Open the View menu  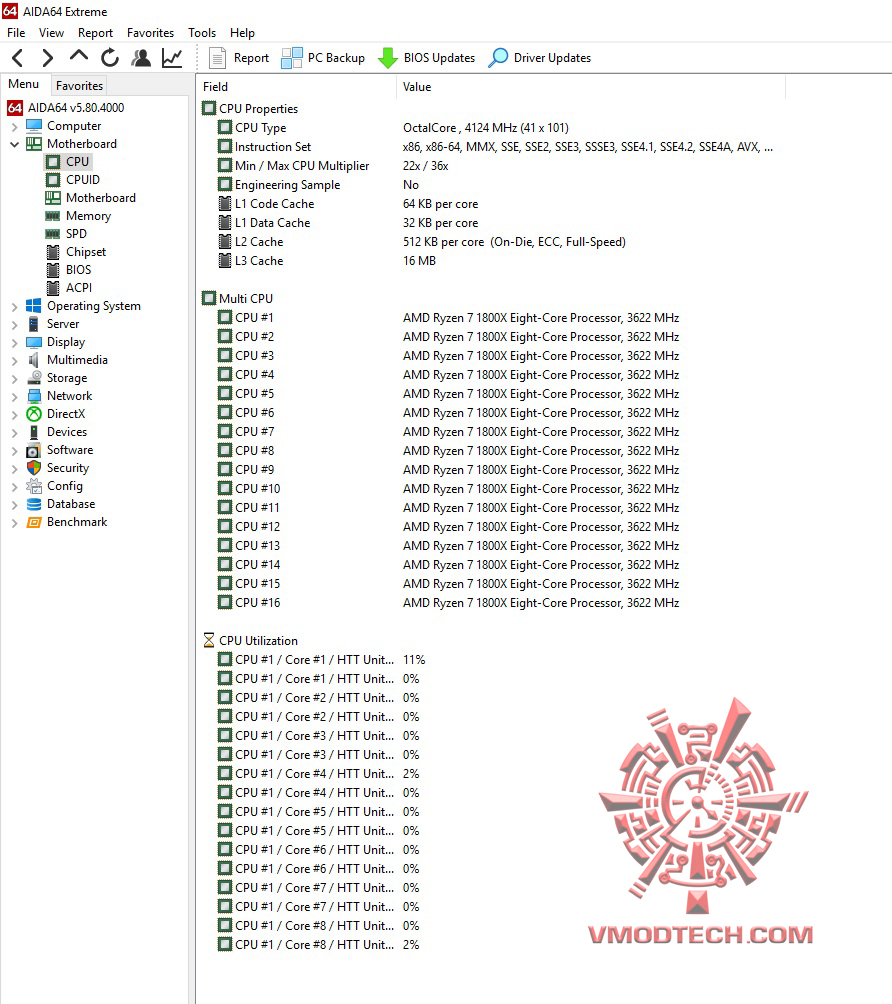51,33
